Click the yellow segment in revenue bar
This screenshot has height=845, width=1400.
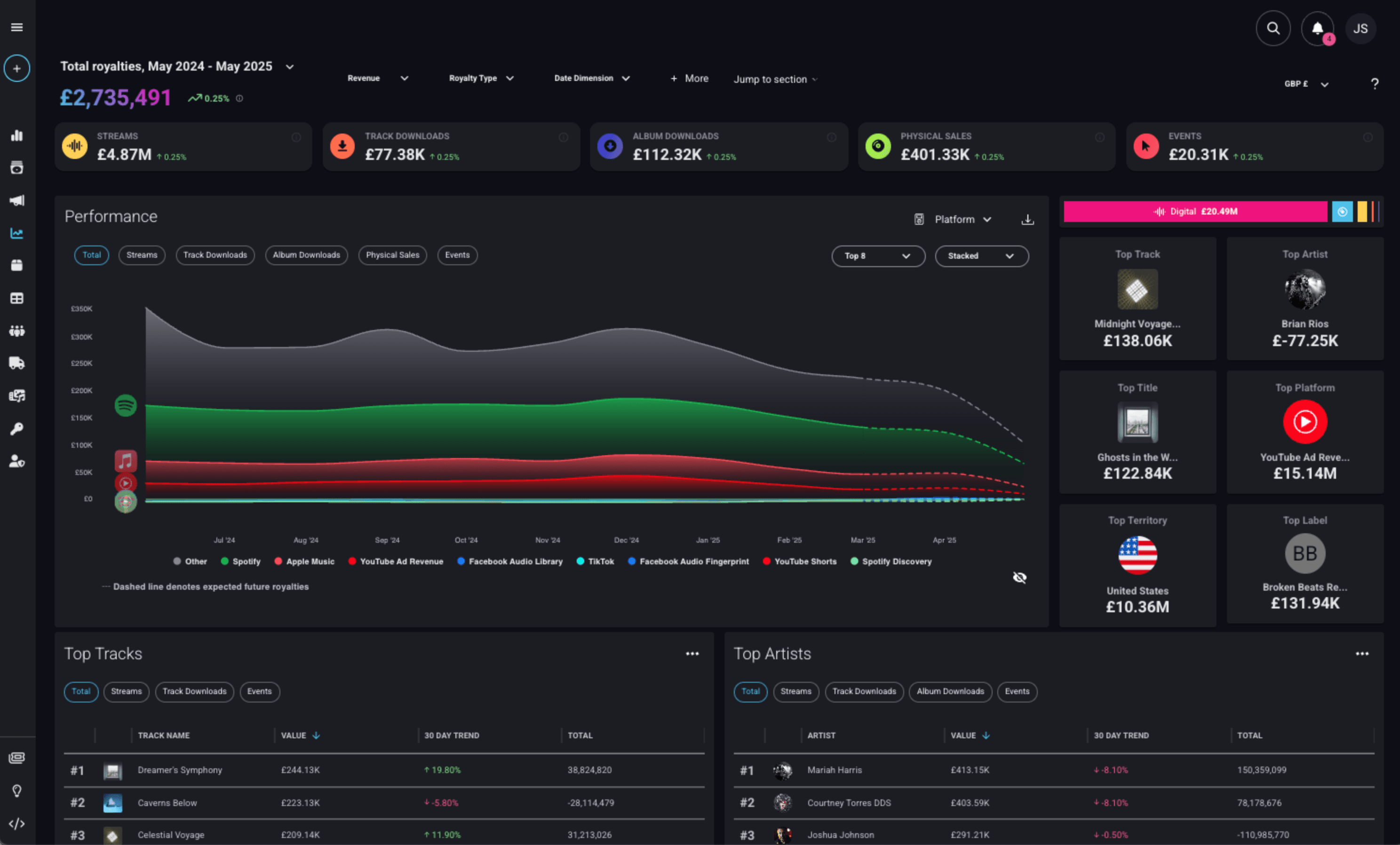(x=1362, y=211)
